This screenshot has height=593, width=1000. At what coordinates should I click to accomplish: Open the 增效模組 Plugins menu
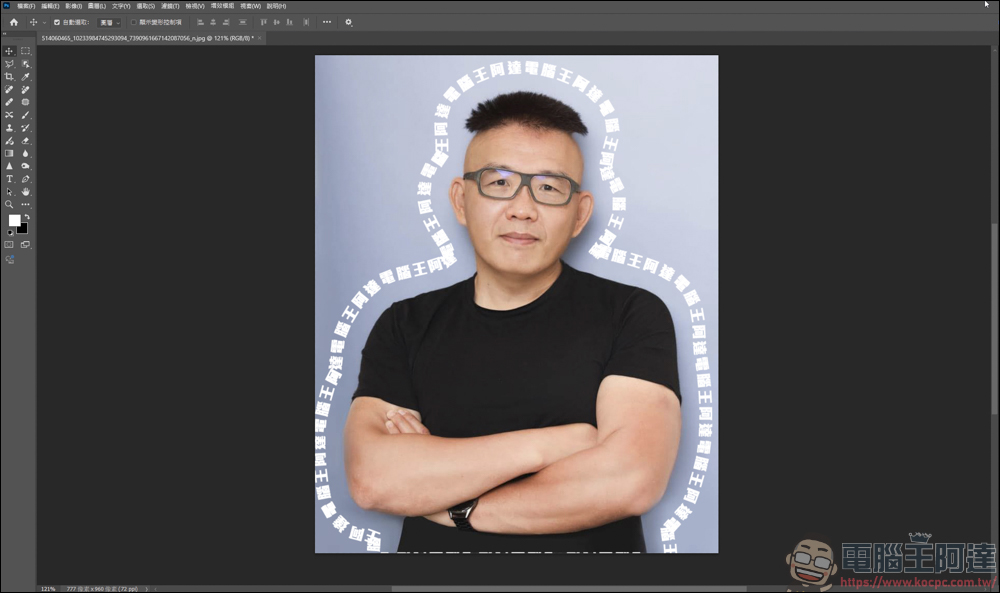tap(222, 6)
